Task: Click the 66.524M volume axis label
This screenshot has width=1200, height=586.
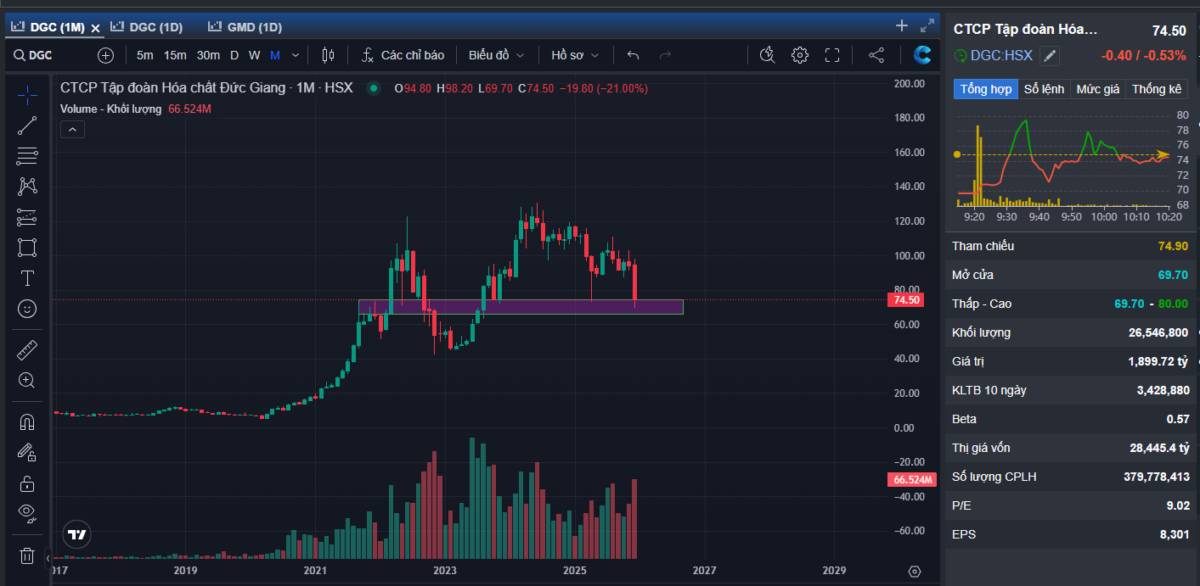Action: 910,480
